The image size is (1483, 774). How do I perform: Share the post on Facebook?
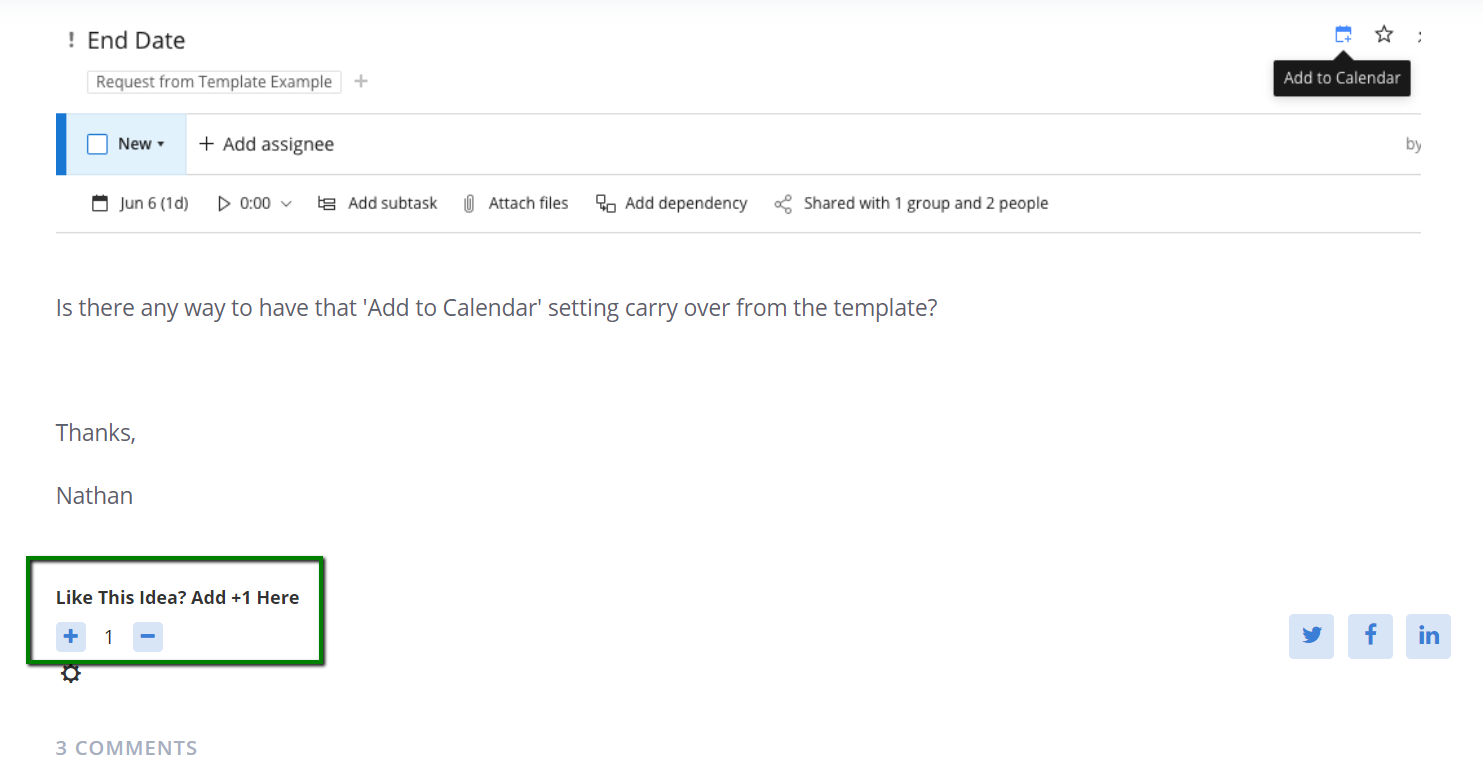point(1370,635)
